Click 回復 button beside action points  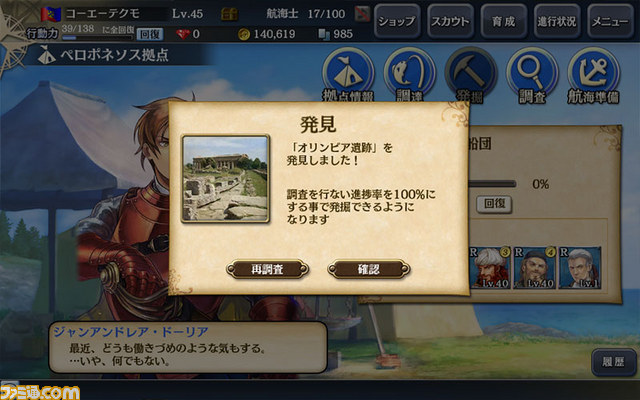tap(150, 34)
